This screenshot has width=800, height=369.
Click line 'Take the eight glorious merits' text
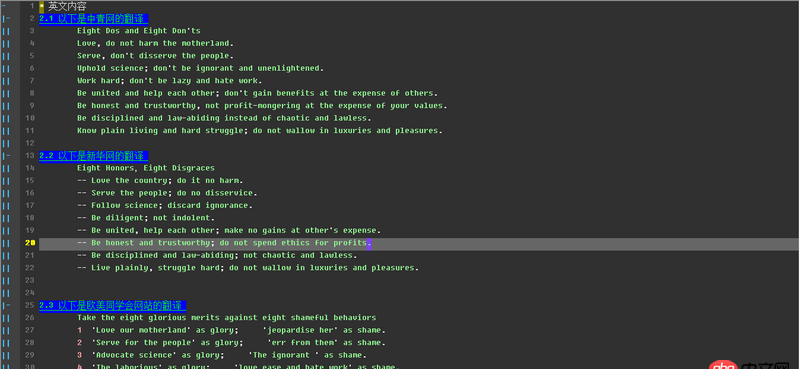coord(227,317)
